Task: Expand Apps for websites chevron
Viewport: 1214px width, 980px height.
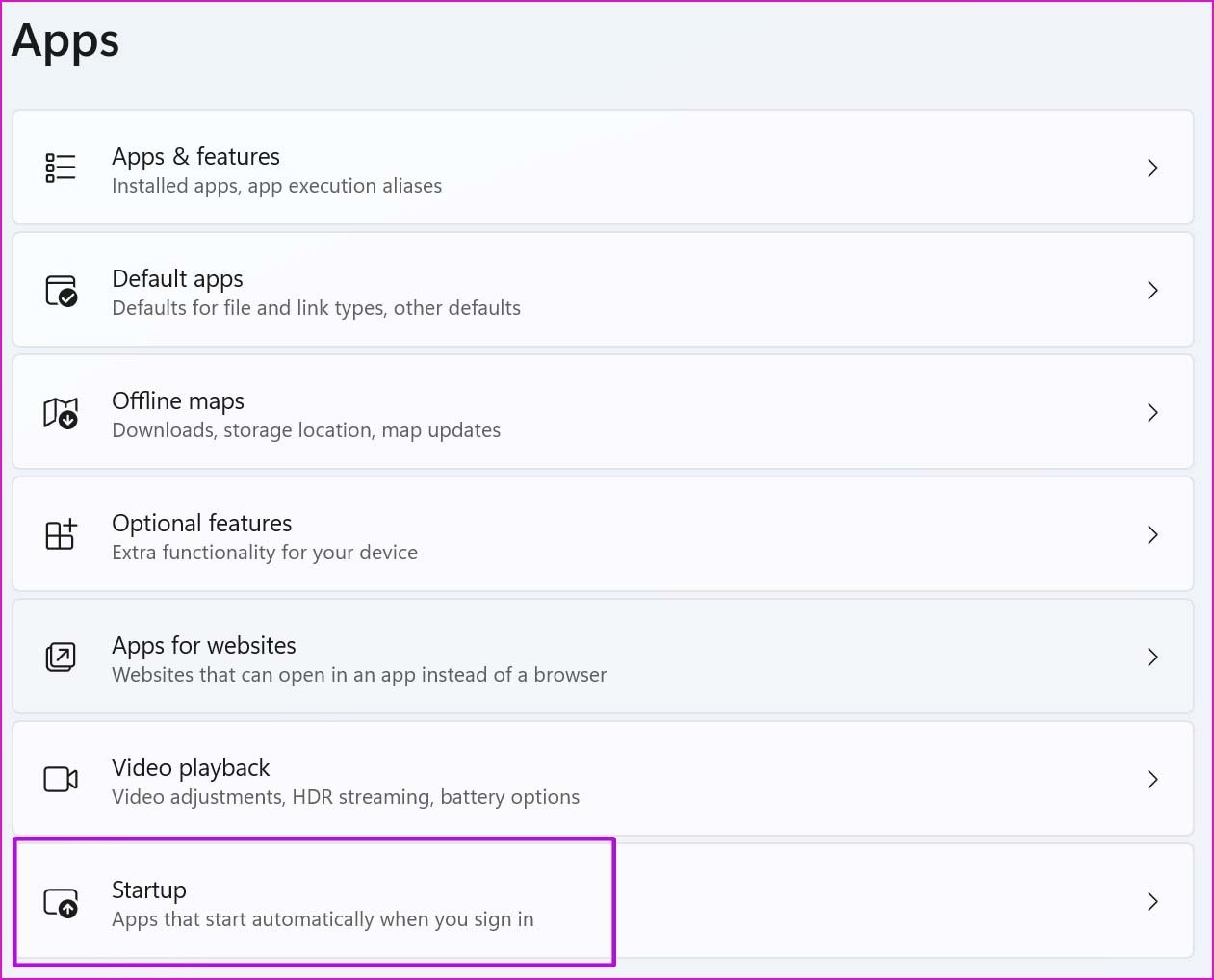Action: tap(1152, 657)
